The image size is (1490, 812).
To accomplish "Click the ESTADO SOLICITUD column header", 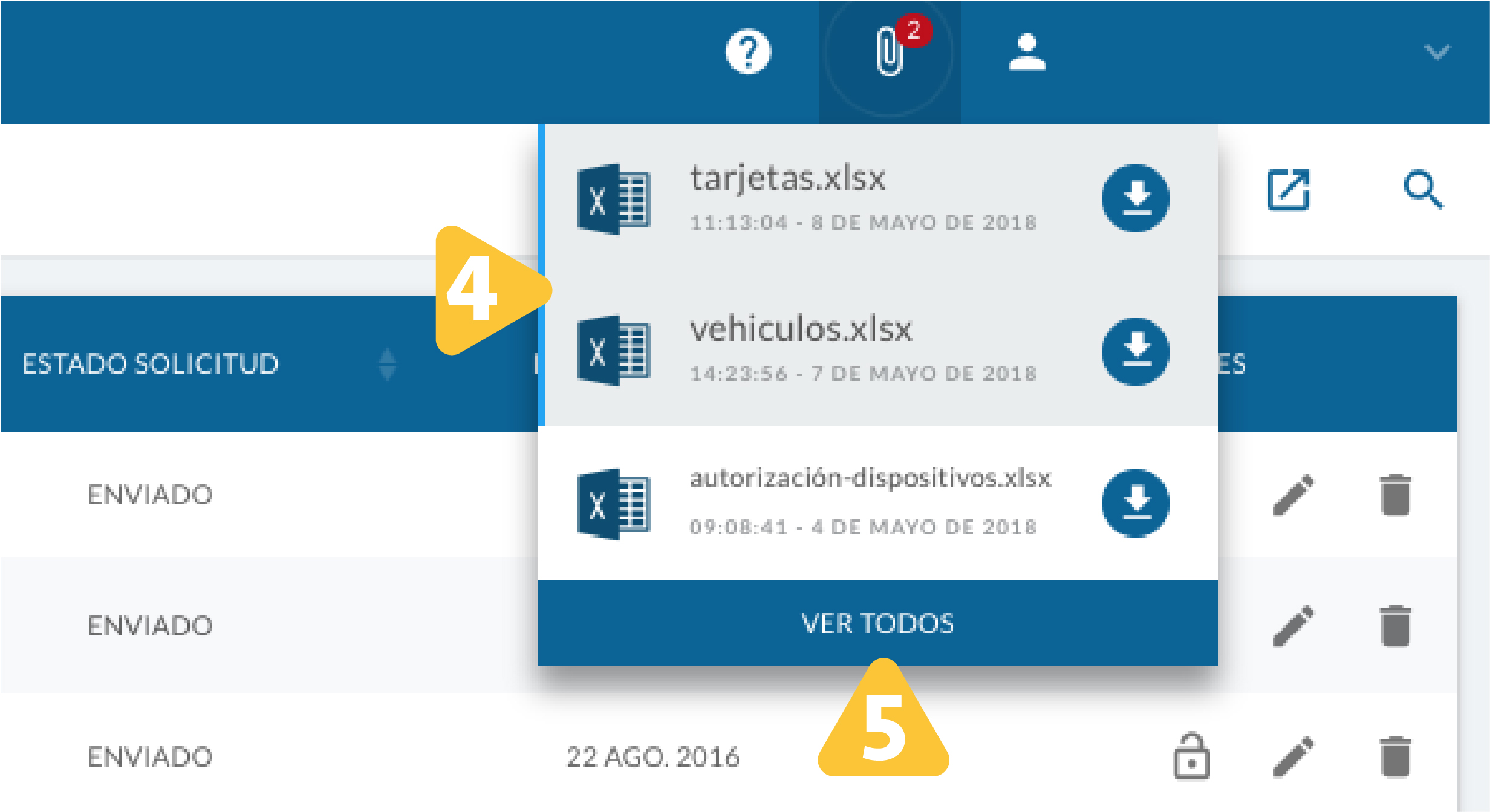I will (x=150, y=364).
